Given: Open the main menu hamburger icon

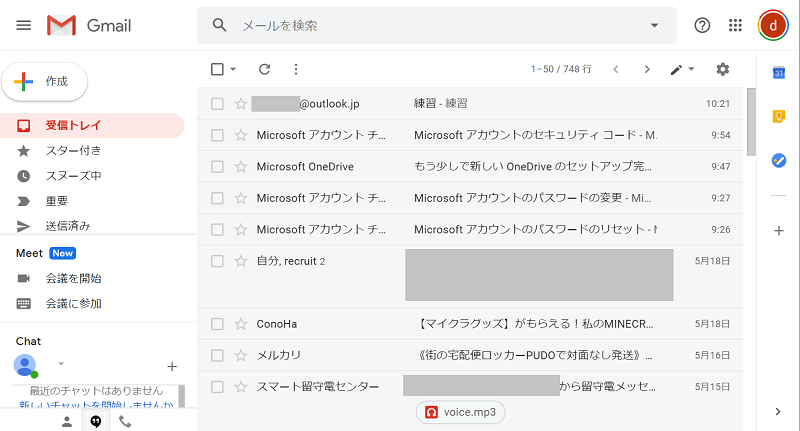Looking at the screenshot, I should point(23,25).
